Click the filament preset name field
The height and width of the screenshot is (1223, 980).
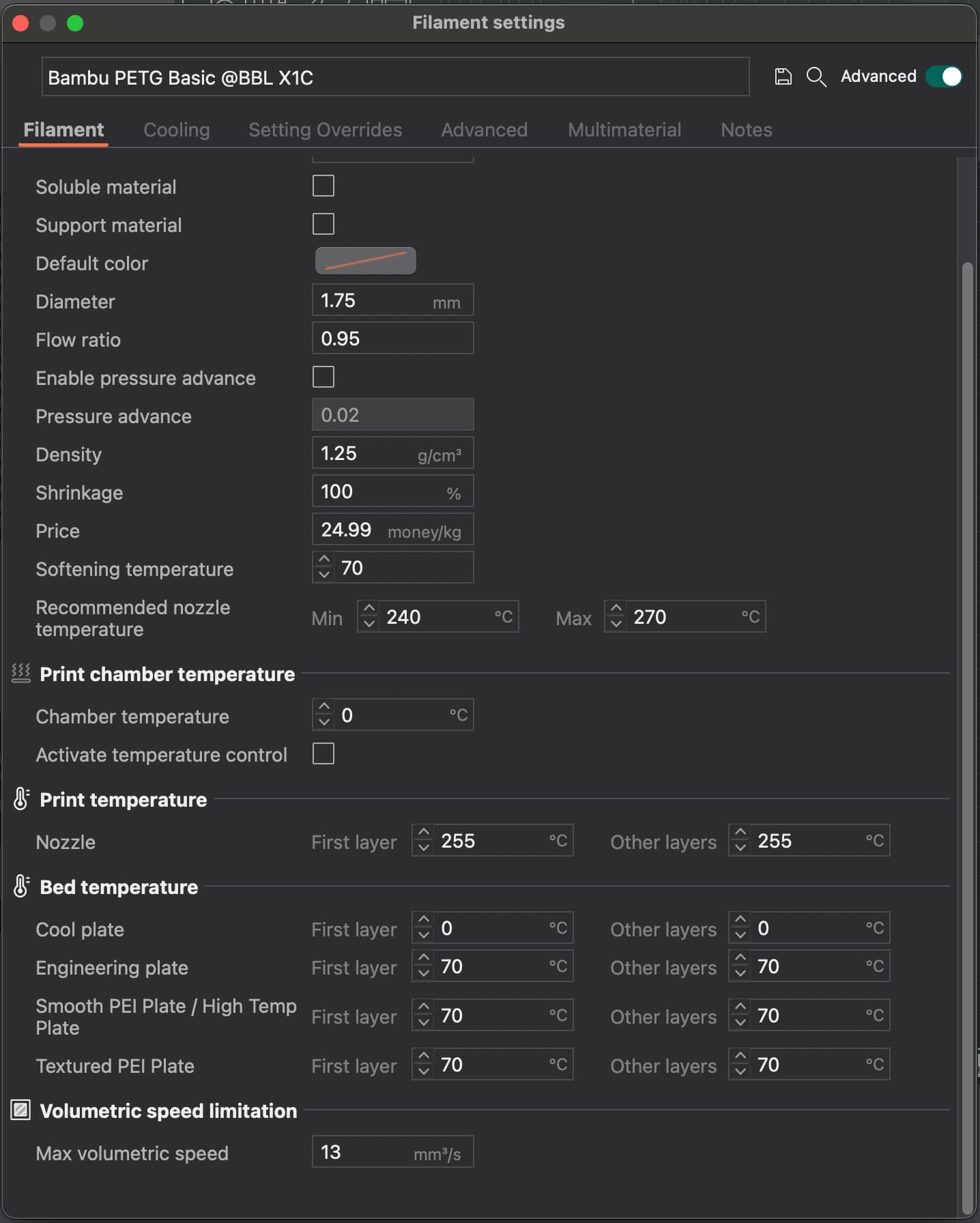click(396, 77)
